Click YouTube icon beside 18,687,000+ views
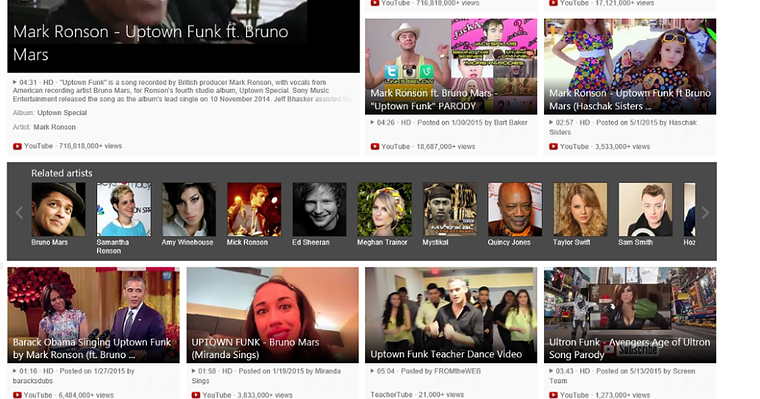This screenshot has width=760, height=399. pyautogui.click(x=375, y=146)
